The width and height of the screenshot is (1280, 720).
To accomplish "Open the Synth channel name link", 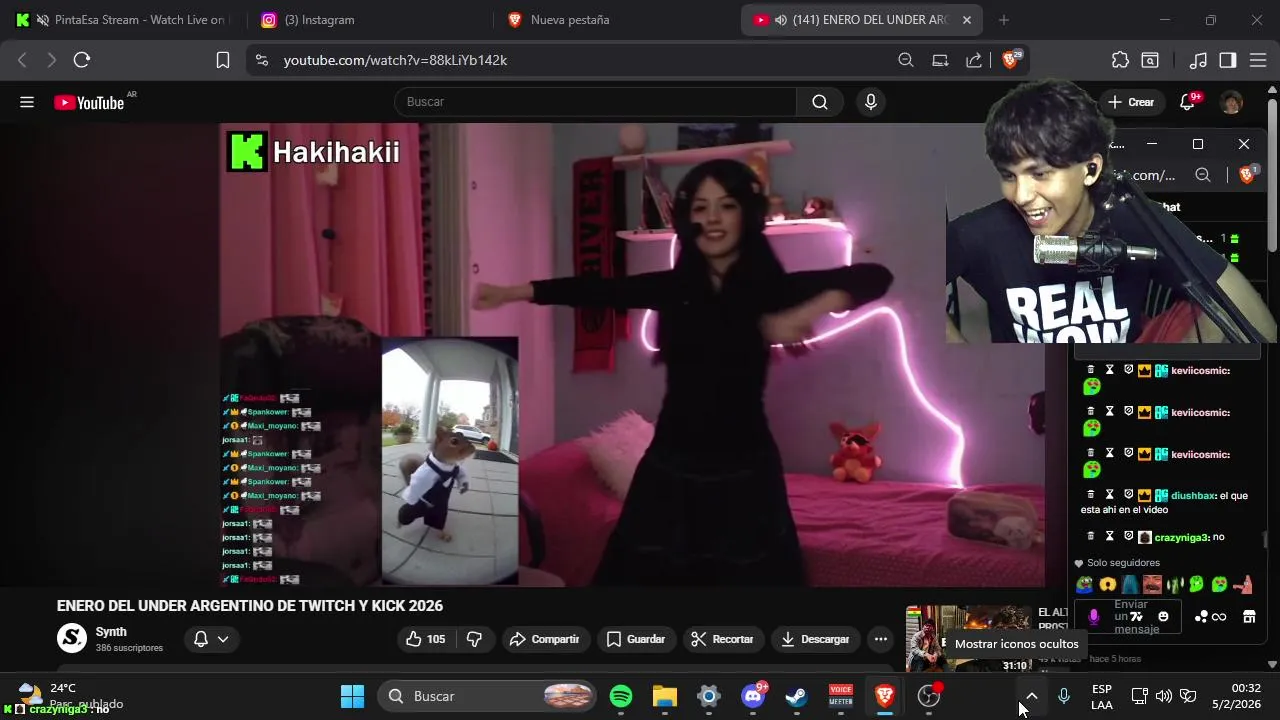I will point(111,632).
